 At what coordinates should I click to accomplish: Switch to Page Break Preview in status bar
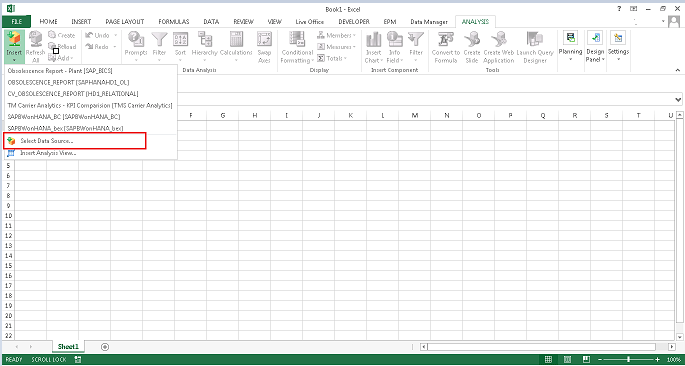[586, 359]
